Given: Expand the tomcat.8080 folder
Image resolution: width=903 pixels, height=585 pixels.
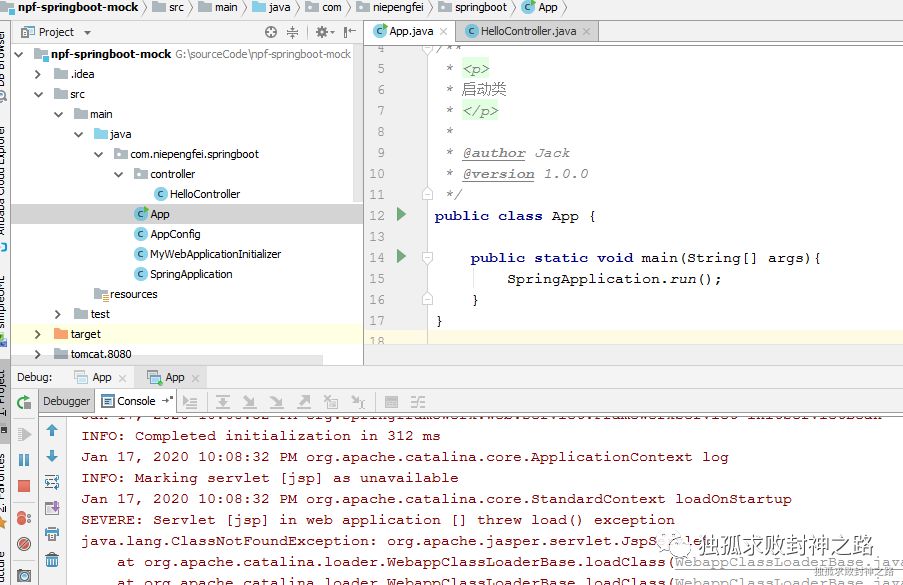Looking at the screenshot, I should [x=38, y=354].
